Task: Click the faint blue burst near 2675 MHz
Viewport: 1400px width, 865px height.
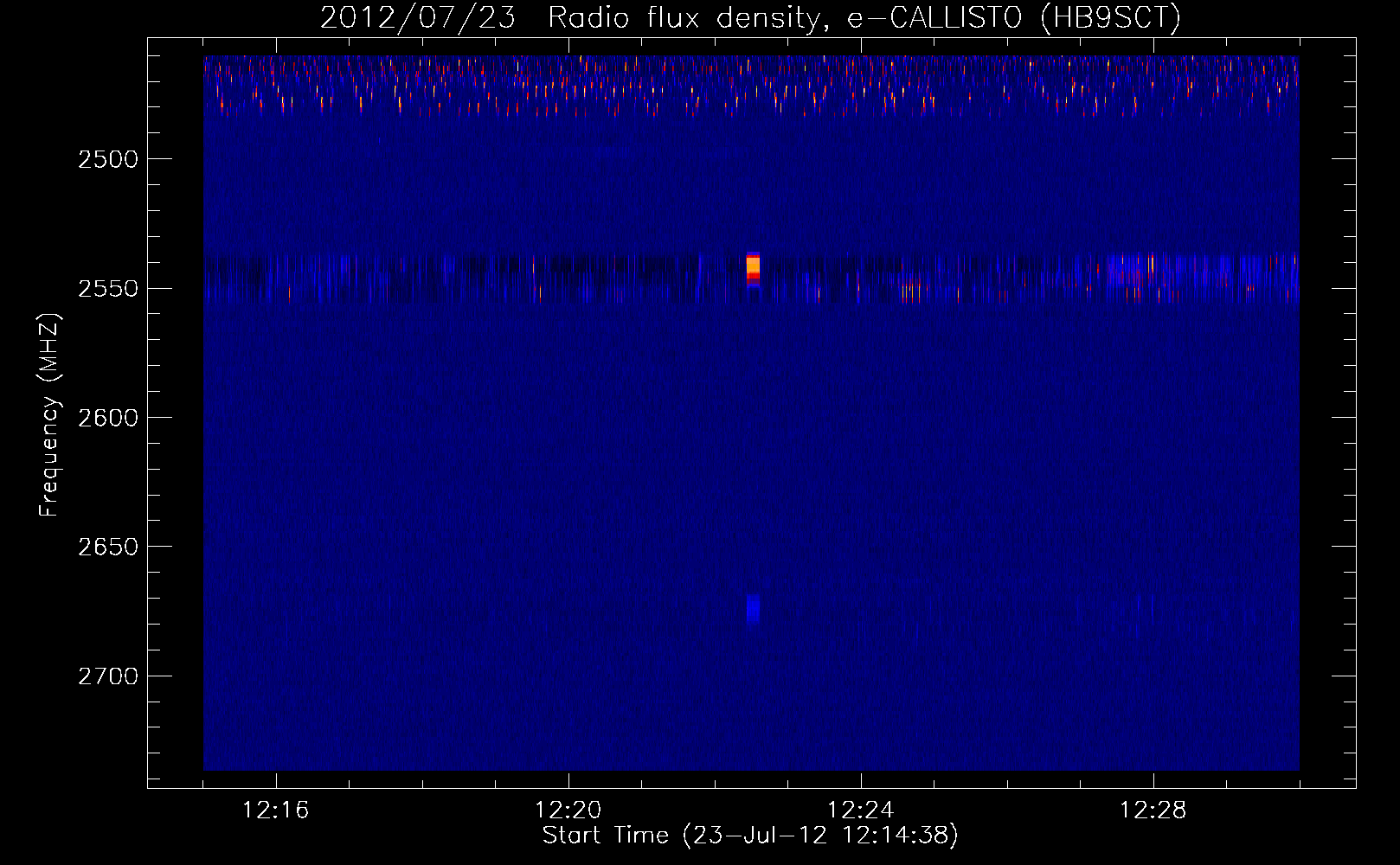Action: coord(753,610)
